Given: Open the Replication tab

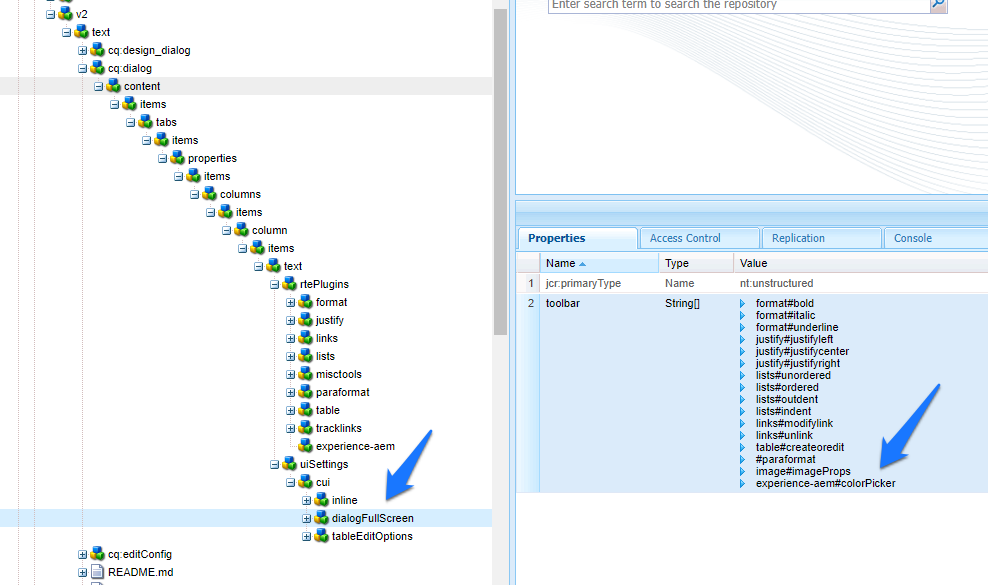Looking at the screenshot, I should (x=820, y=238).
